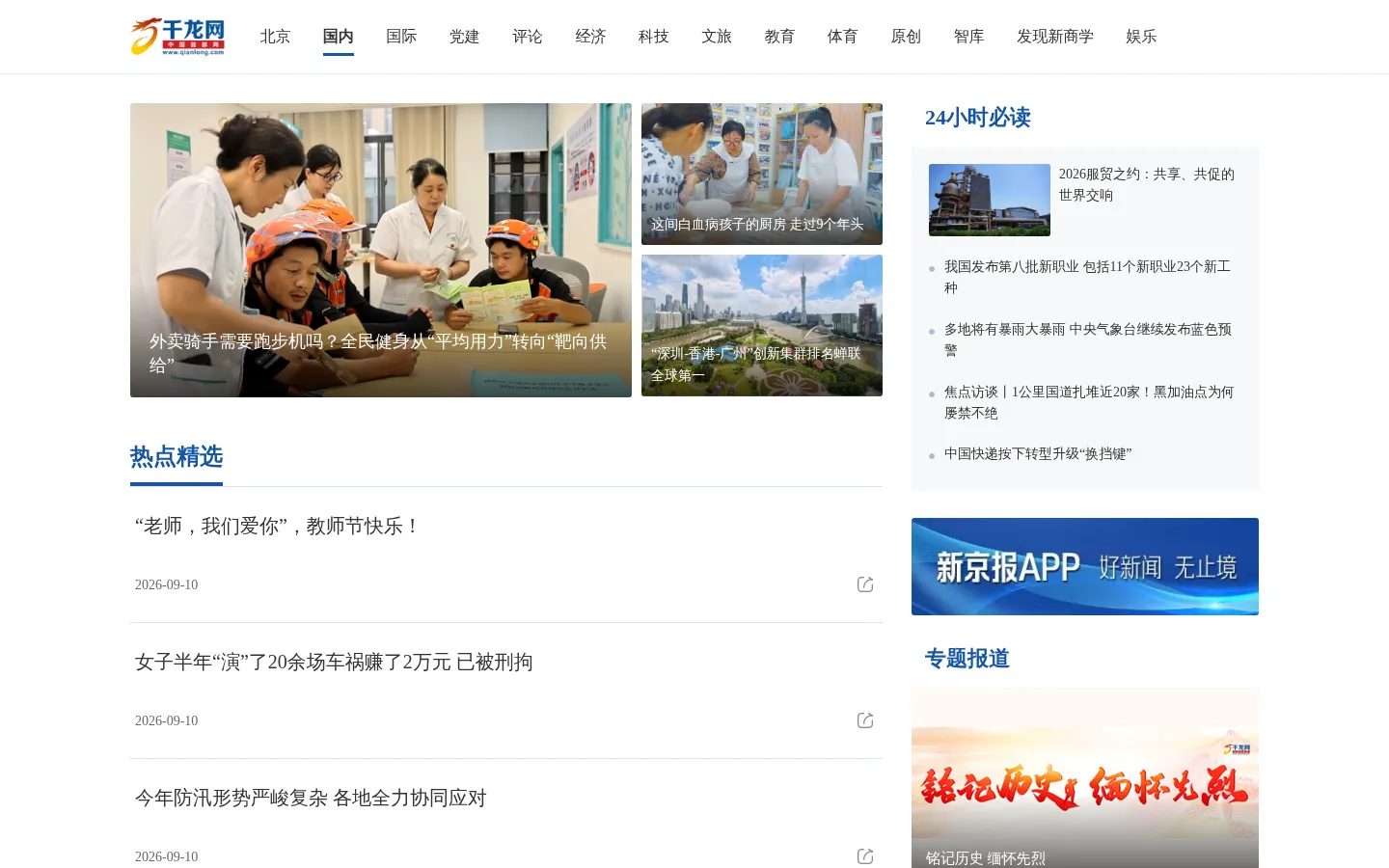The width and height of the screenshot is (1389, 868).
Task: Click the 专题报道 section heading
Action: pyautogui.click(x=967, y=659)
